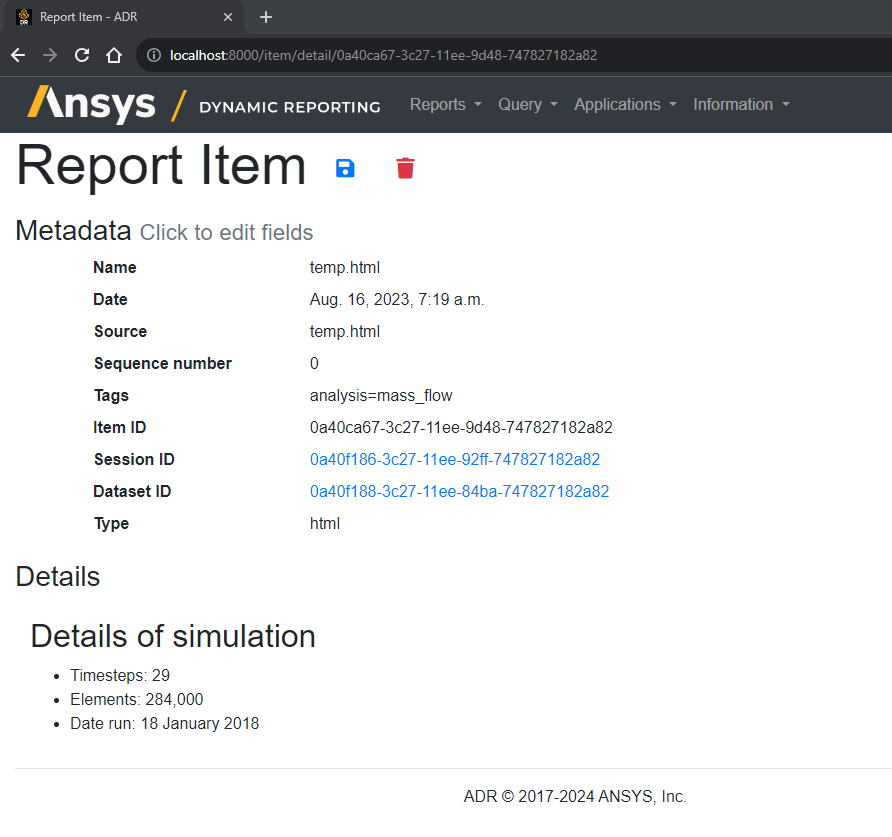This screenshot has height=837, width=892.
Task: Select the Report Item - ADR browser tab
Action: [122, 17]
